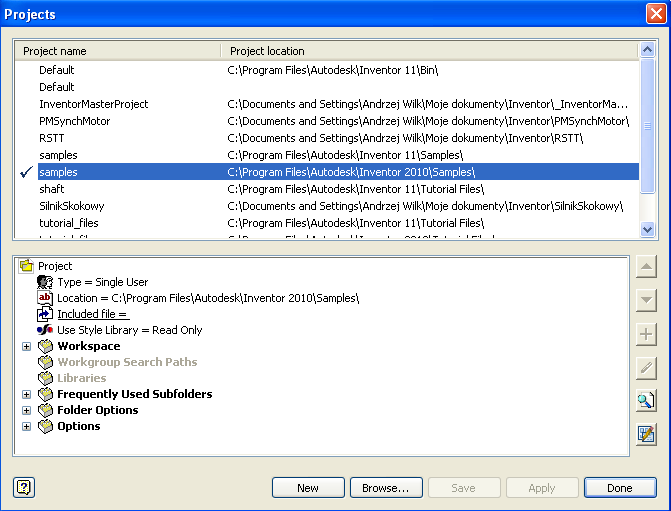Click the Done button
This screenshot has width=671, height=511.
click(x=620, y=488)
